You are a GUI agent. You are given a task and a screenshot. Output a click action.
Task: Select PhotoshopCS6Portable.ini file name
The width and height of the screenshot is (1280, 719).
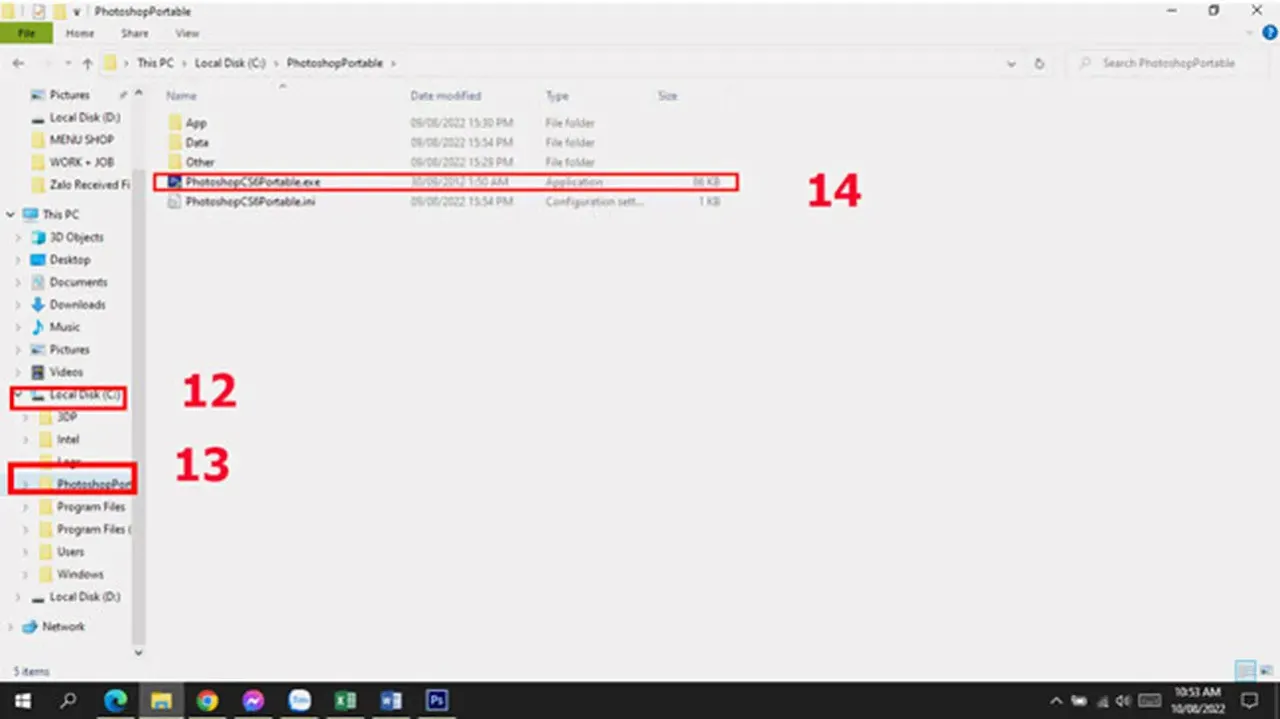pyautogui.click(x=252, y=202)
